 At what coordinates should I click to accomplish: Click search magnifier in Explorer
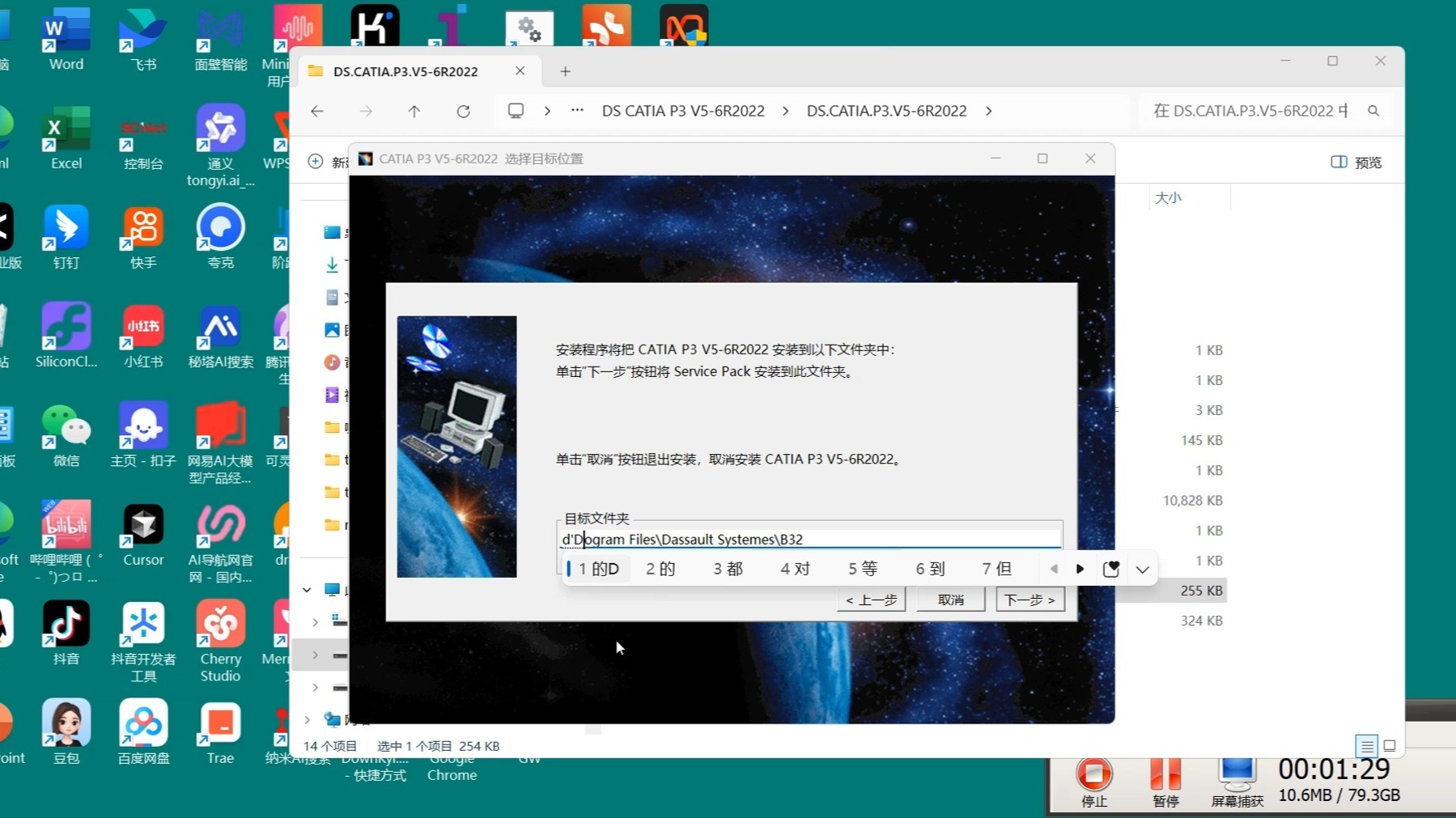click(1373, 111)
